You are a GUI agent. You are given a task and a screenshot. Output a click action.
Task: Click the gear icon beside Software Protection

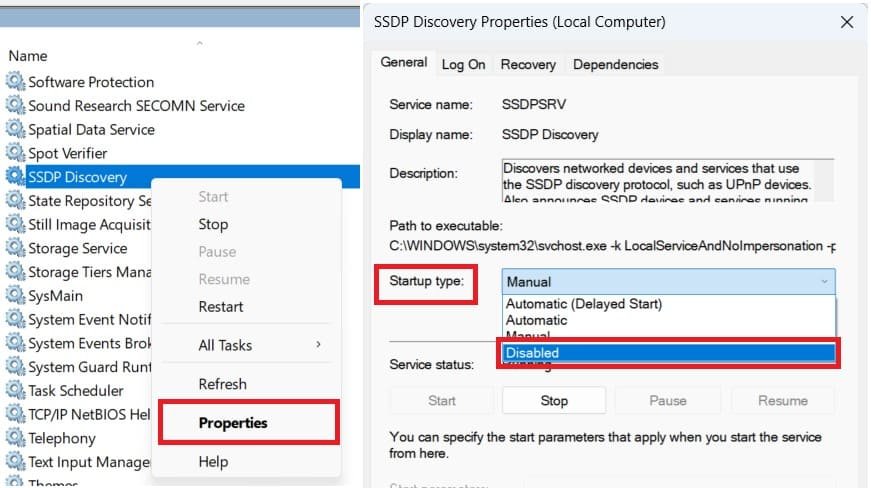pyautogui.click(x=15, y=82)
